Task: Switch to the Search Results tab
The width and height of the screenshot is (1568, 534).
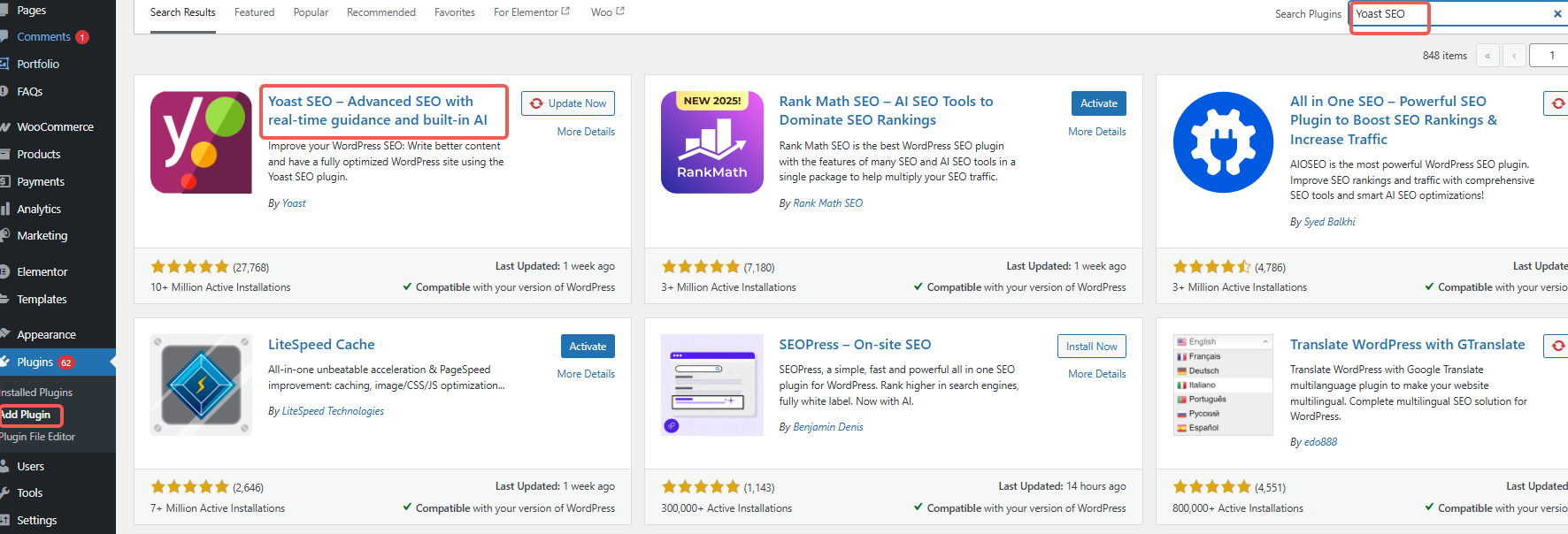Action: tap(183, 12)
